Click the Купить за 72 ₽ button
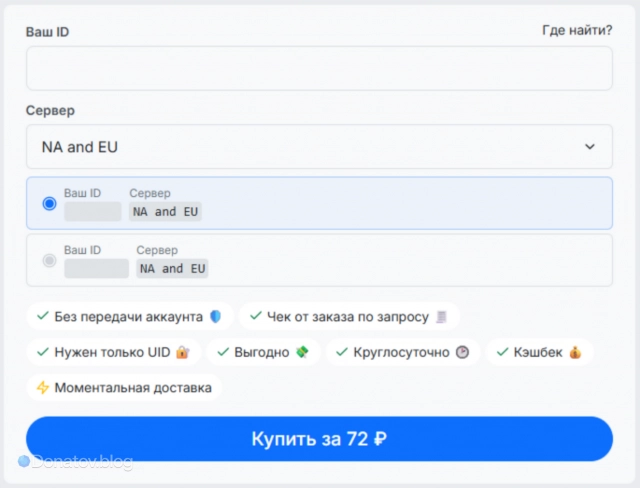 (319, 439)
